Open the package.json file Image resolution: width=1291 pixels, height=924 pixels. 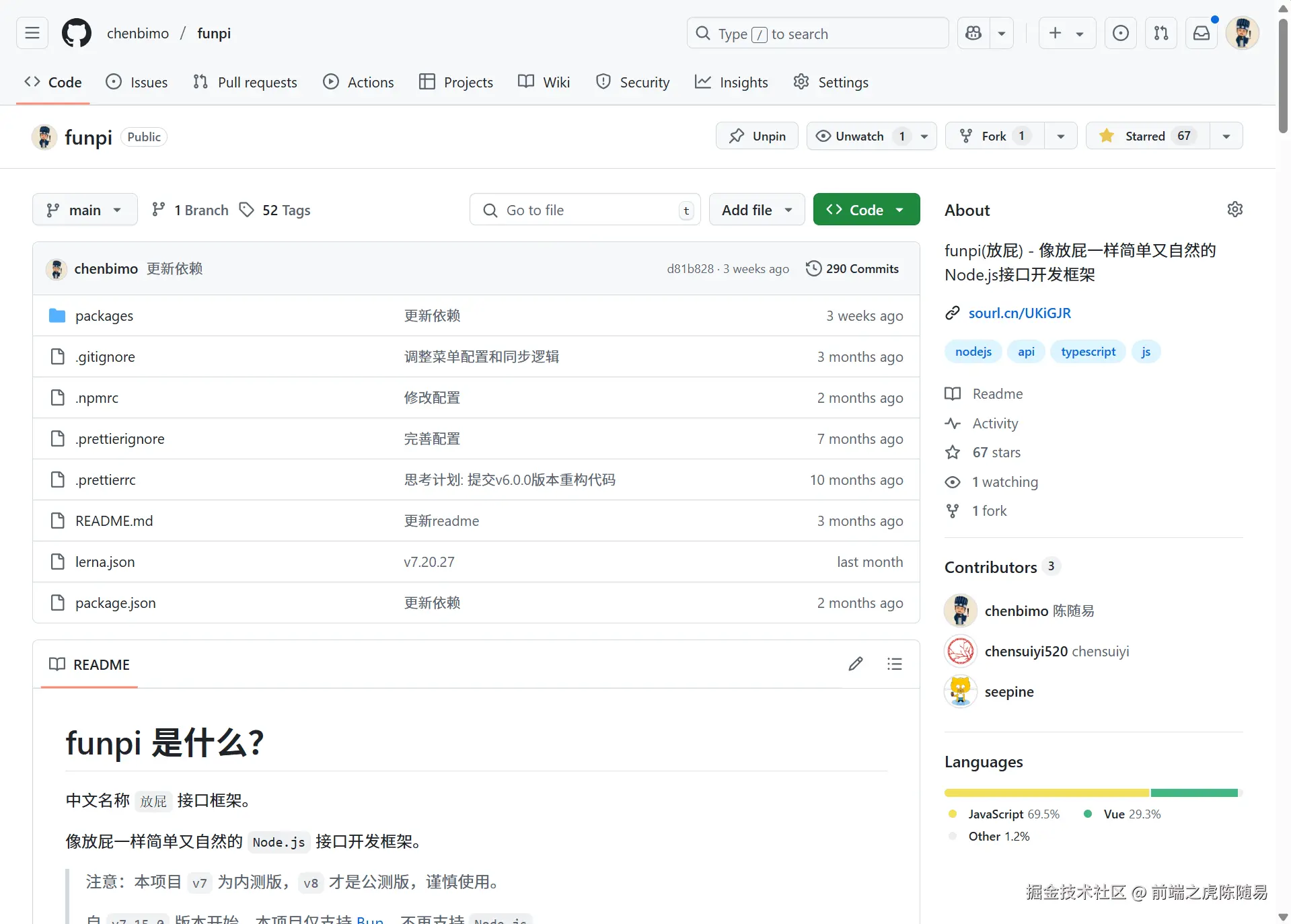point(116,603)
